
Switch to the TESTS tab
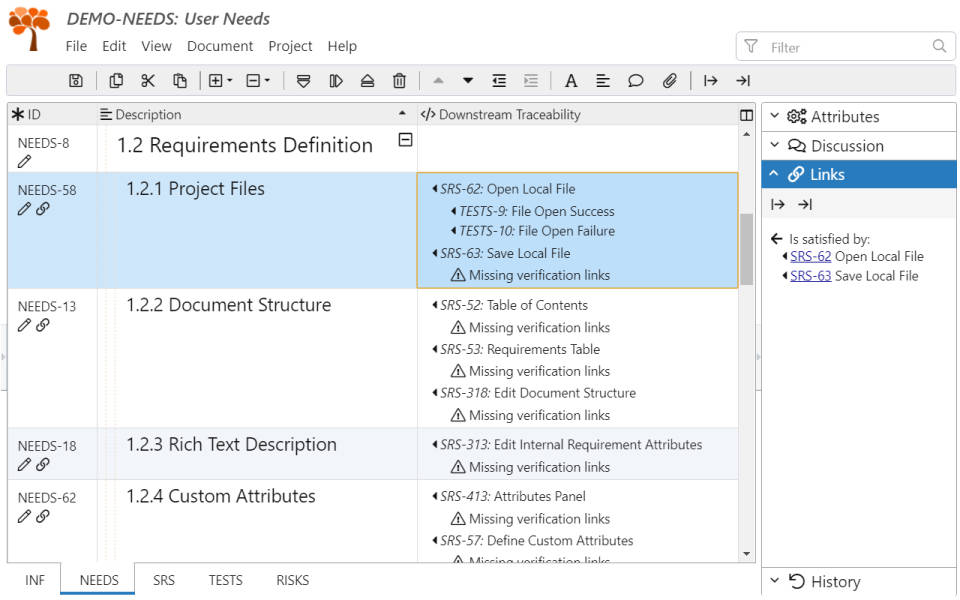(x=225, y=580)
